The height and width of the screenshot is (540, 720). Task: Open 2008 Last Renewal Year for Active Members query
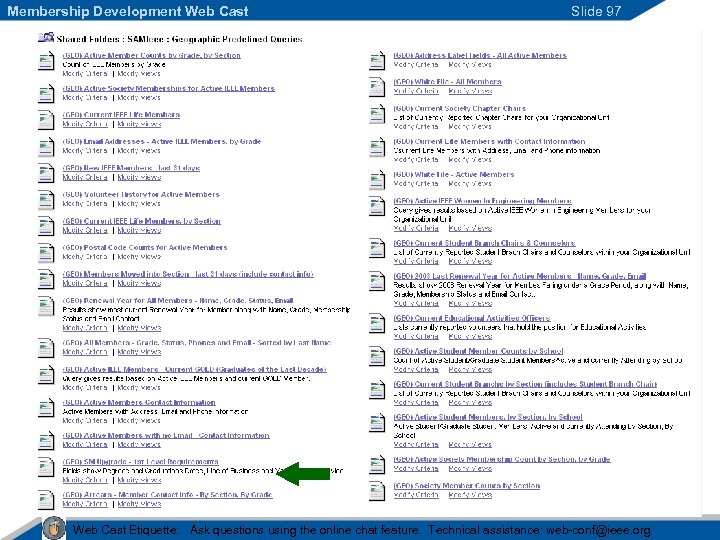tap(520, 276)
